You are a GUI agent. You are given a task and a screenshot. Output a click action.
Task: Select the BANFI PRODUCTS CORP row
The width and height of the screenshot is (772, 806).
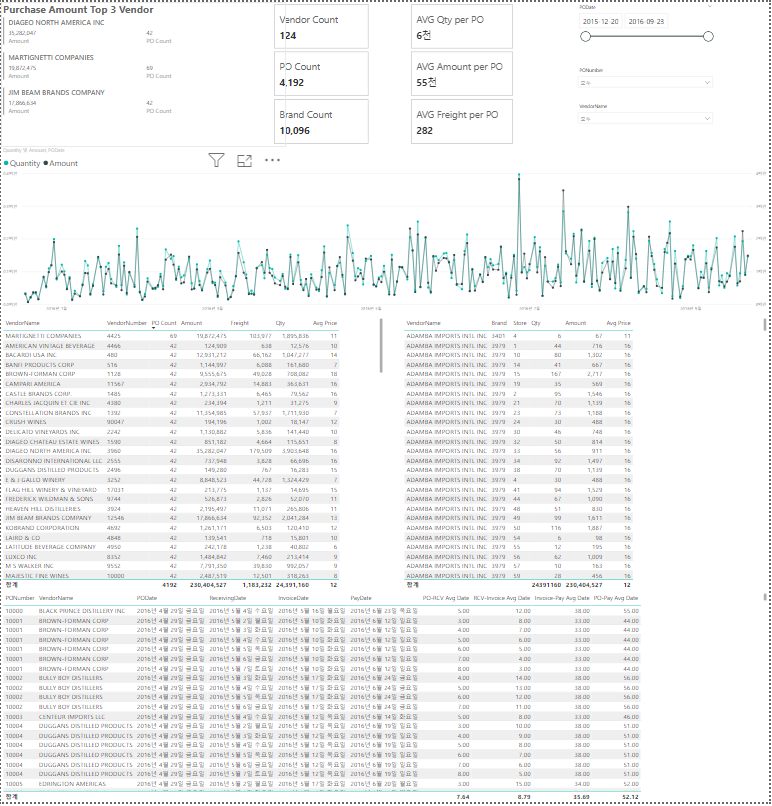pyautogui.click(x=172, y=365)
